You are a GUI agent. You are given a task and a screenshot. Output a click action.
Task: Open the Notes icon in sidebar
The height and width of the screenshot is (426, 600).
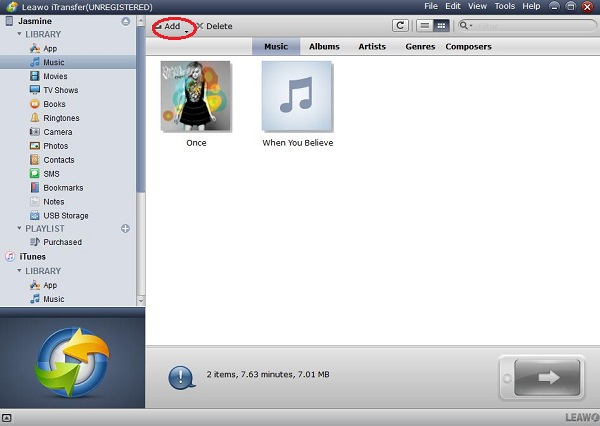click(x=35, y=201)
